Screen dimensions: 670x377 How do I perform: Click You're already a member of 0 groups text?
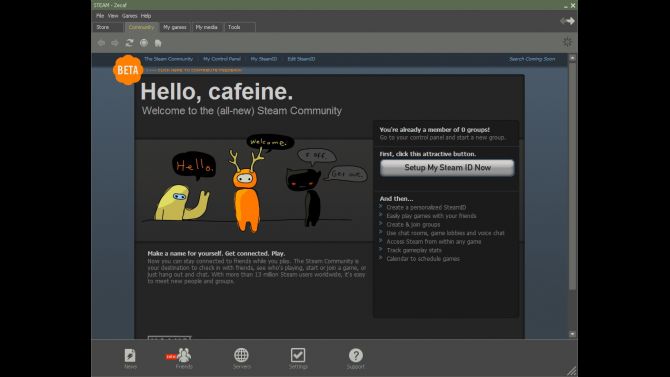click(435, 130)
